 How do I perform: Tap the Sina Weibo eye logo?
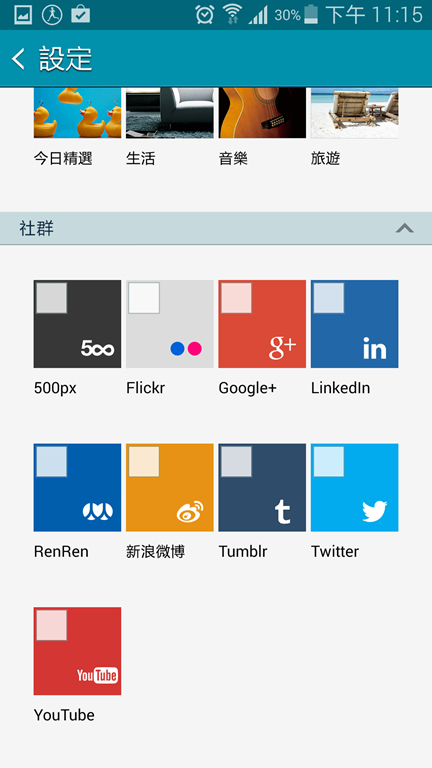click(x=190, y=511)
